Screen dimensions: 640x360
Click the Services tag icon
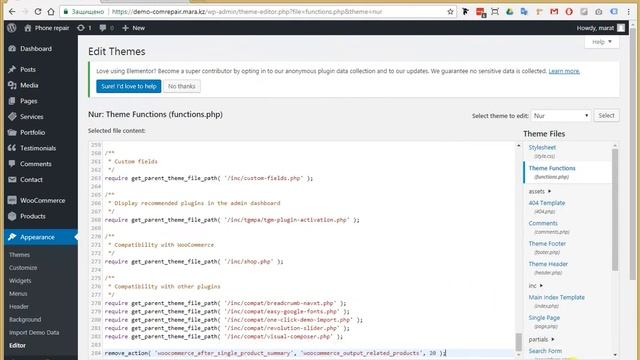click(12, 116)
